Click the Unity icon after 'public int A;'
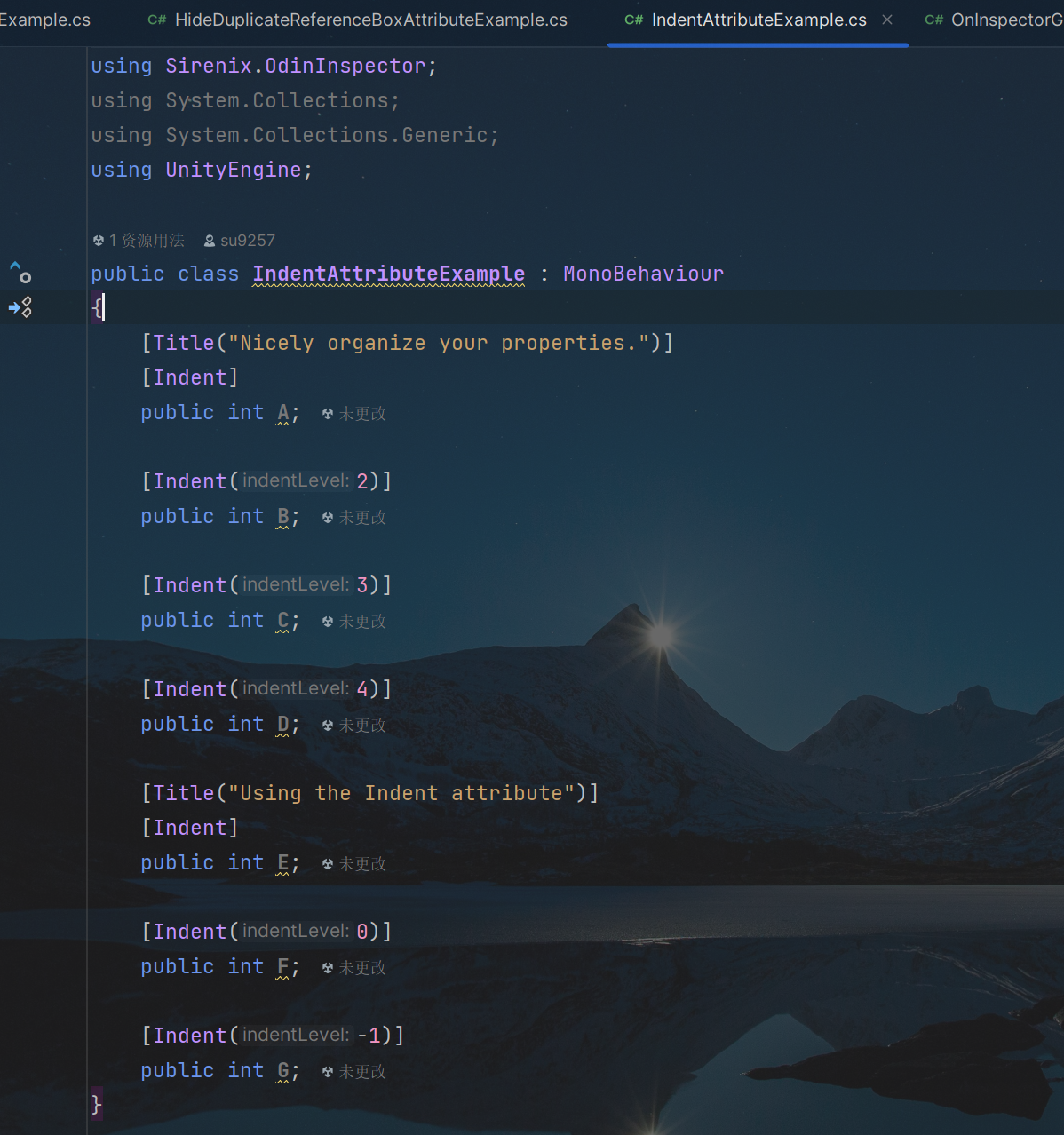This screenshot has height=1135, width=1064. [328, 413]
